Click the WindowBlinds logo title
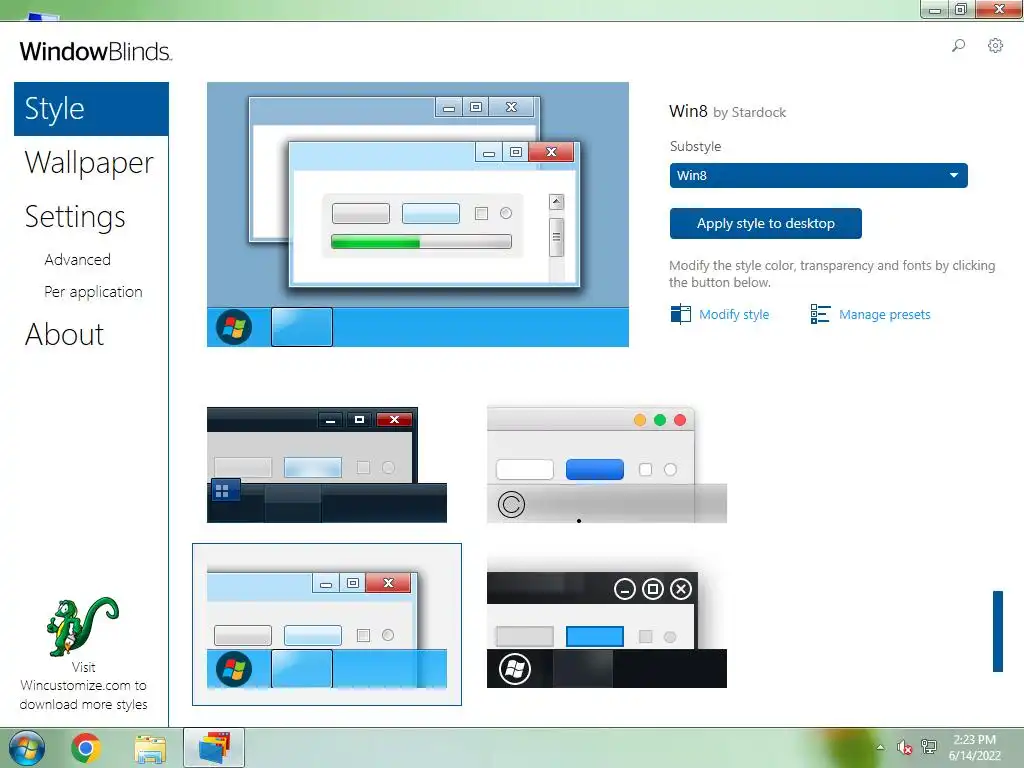 click(95, 52)
